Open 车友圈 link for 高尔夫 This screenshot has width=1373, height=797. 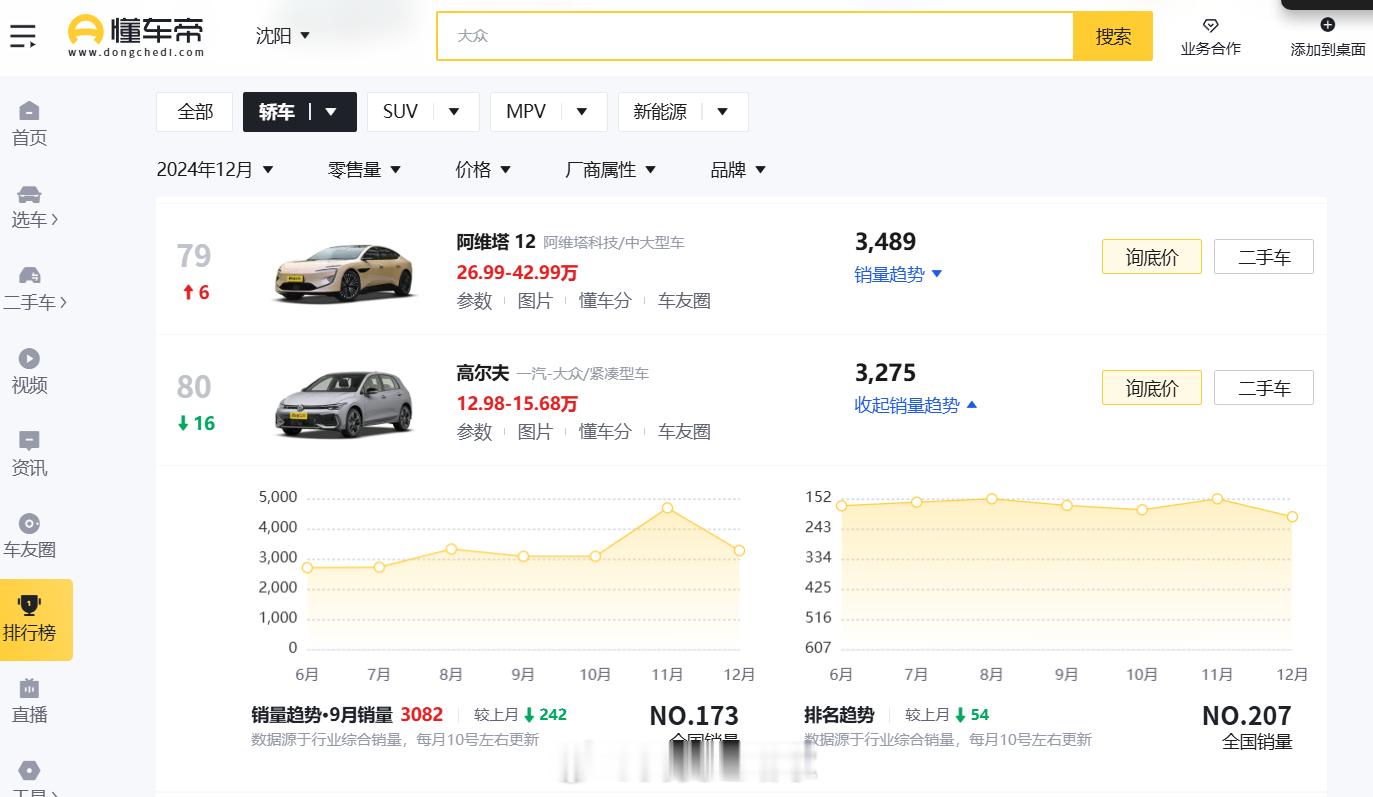point(684,432)
